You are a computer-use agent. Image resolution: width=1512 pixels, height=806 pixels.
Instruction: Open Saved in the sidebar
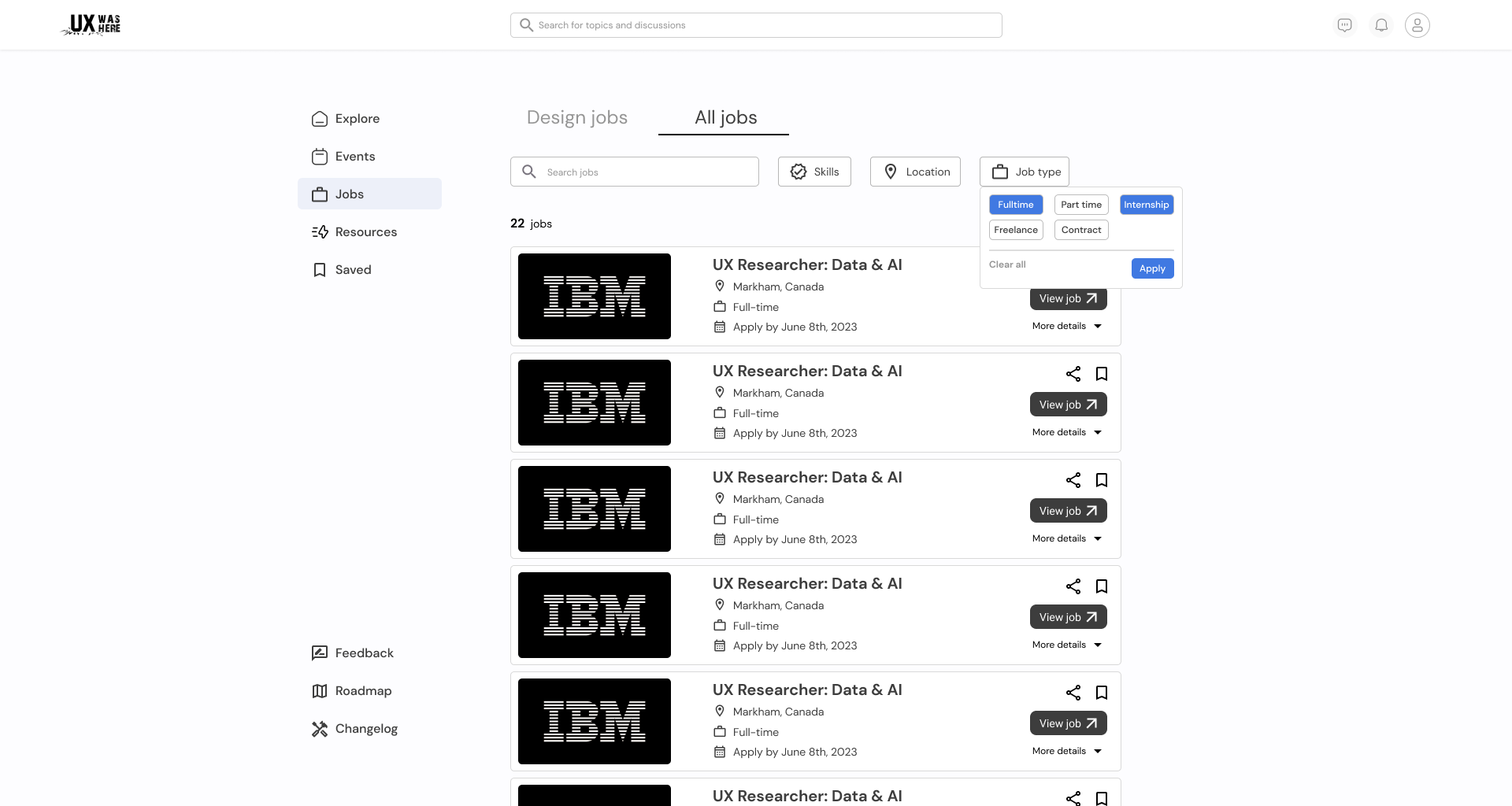click(369, 270)
